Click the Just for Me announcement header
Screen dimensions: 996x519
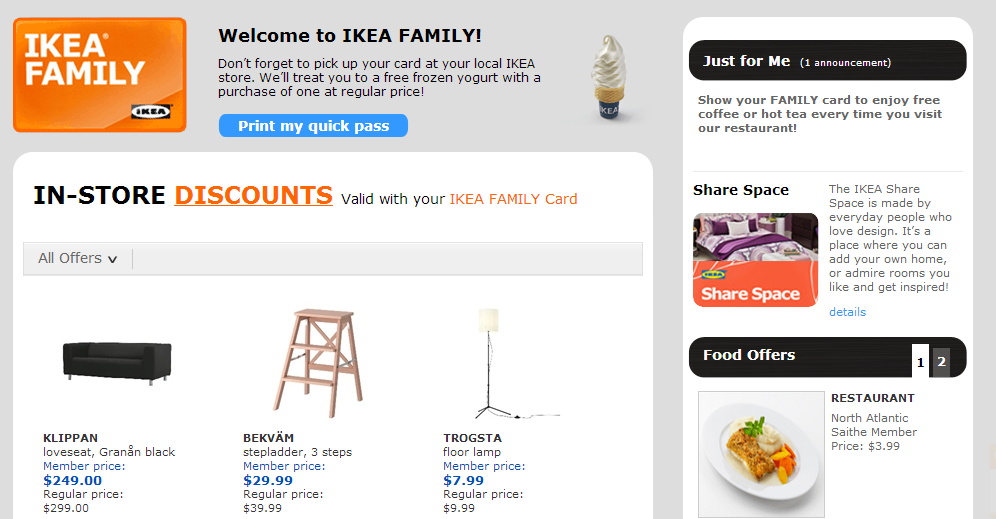(795, 61)
